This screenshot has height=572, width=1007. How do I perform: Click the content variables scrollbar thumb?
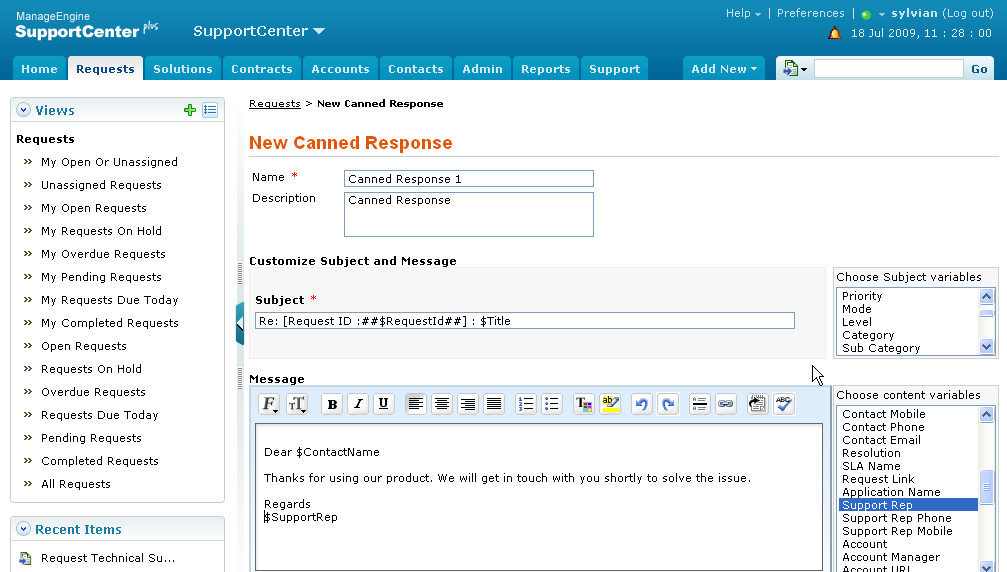pyautogui.click(x=986, y=486)
